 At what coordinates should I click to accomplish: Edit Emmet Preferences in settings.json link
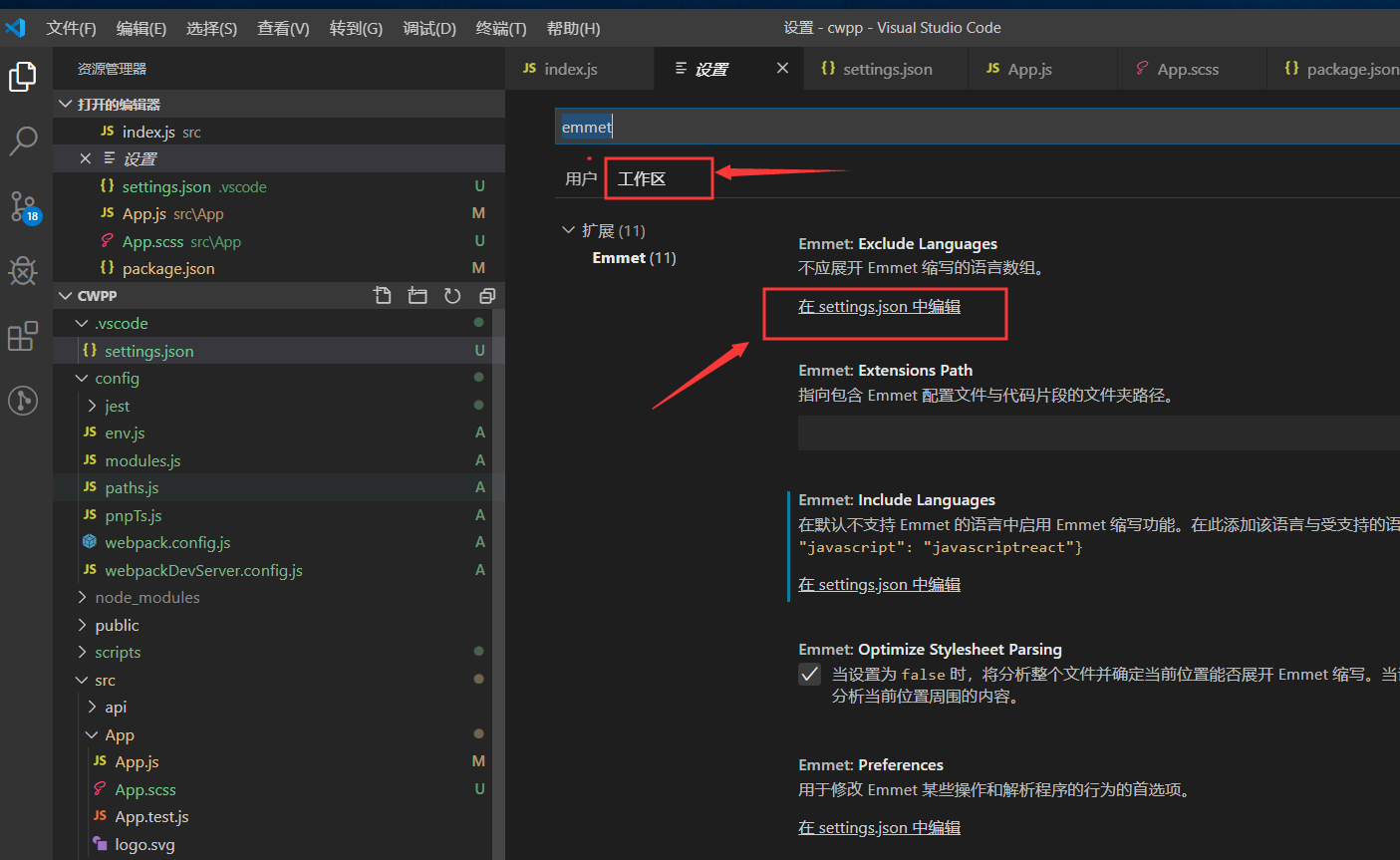[x=880, y=828]
